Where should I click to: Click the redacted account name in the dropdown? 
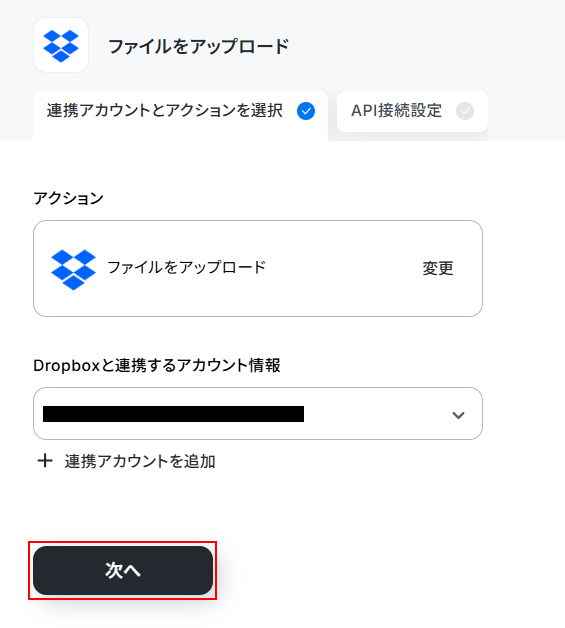coord(173,414)
